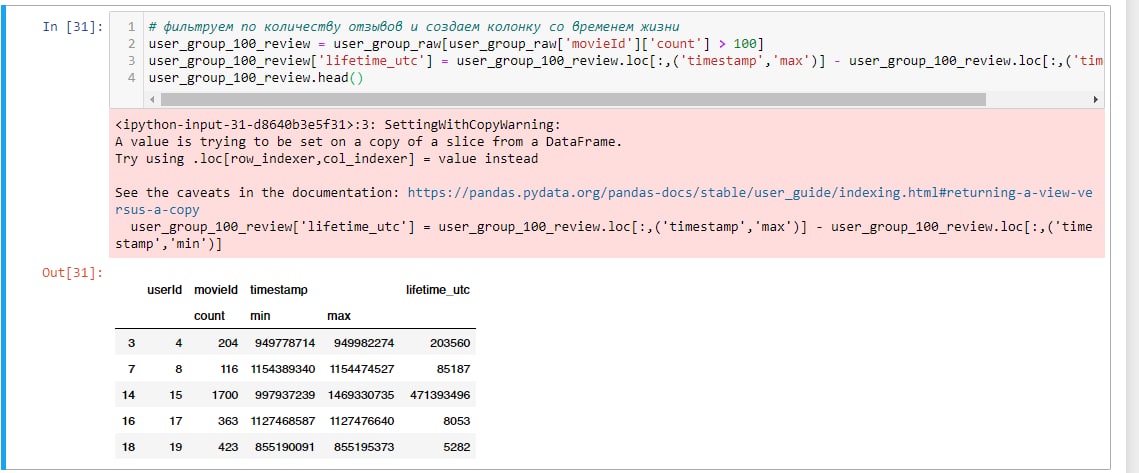The image size is (1139, 473).
Task: Open the pandas documentation link in warning
Action: coord(750,193)
